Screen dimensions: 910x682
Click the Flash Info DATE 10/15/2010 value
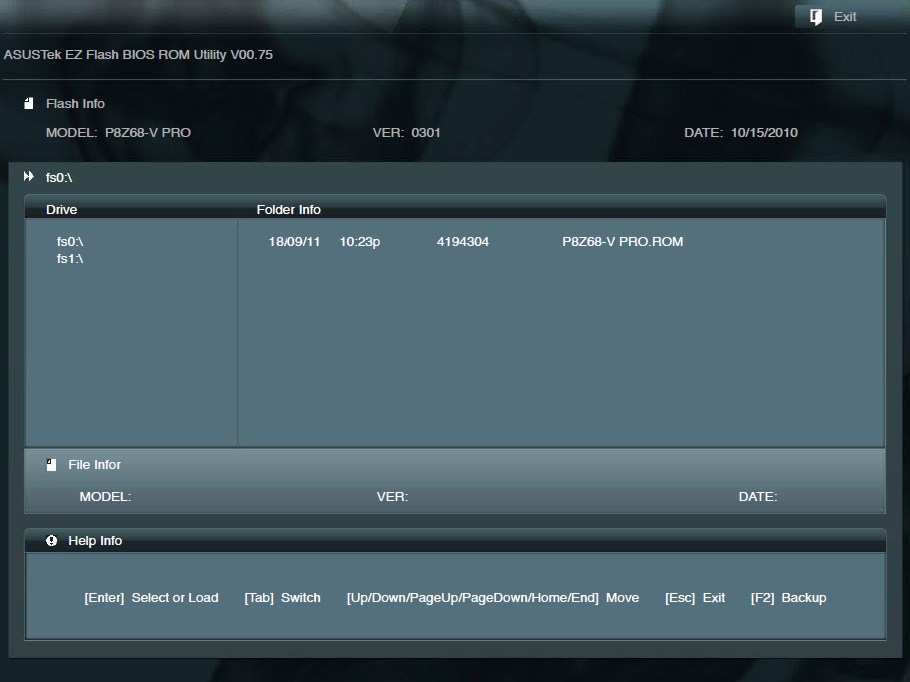(764, 132)
